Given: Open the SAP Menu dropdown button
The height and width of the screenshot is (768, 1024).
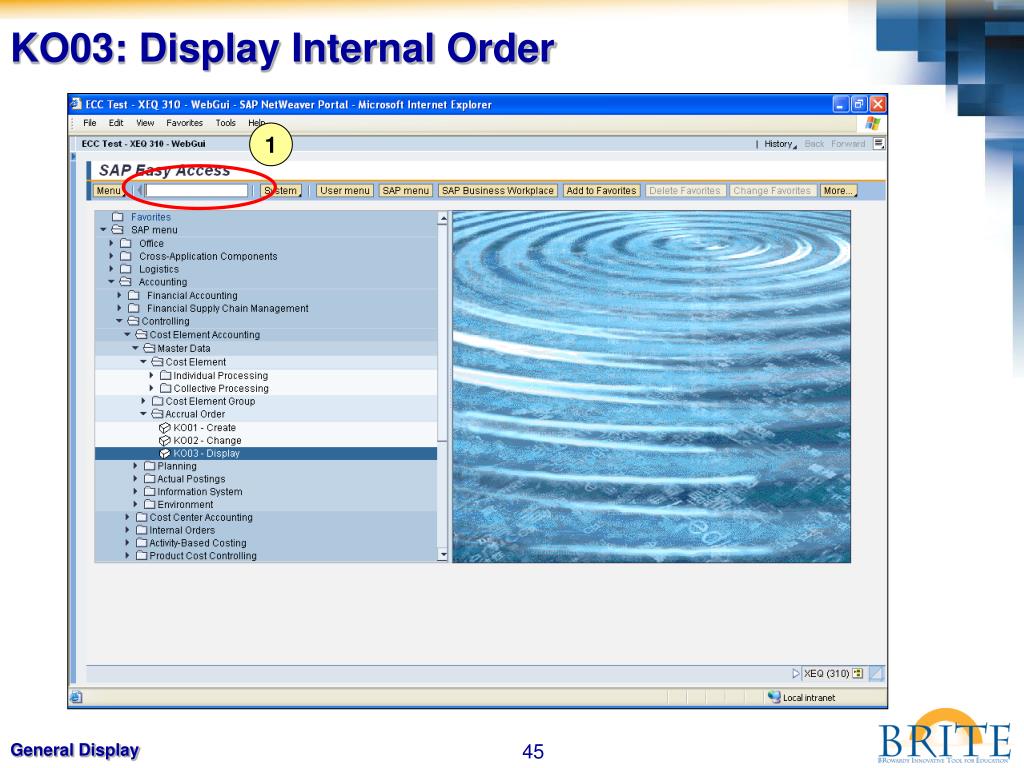Looking at the screenshot, I should coord(109,191).
